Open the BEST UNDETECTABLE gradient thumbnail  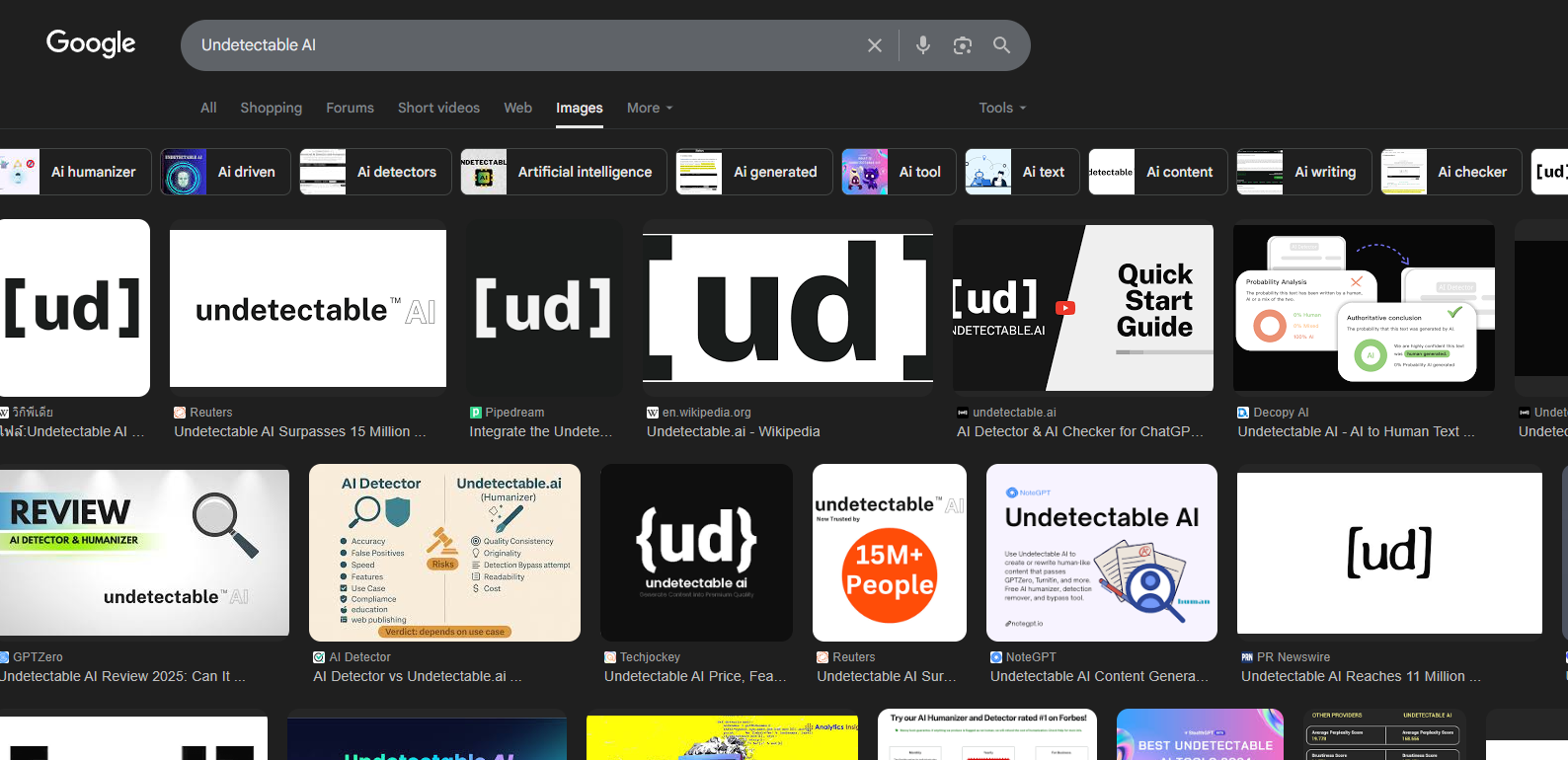point(1200,734)
